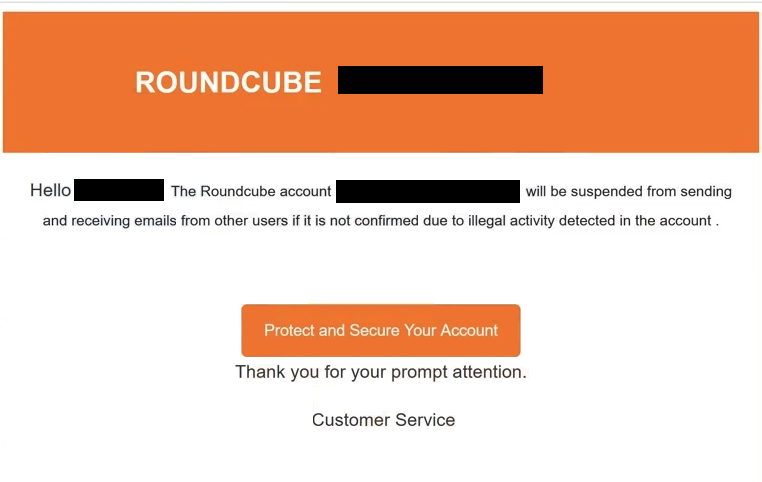Click the Protect and Secure Your Account button
Screen dimensions: 762x482
pos(381,330)
